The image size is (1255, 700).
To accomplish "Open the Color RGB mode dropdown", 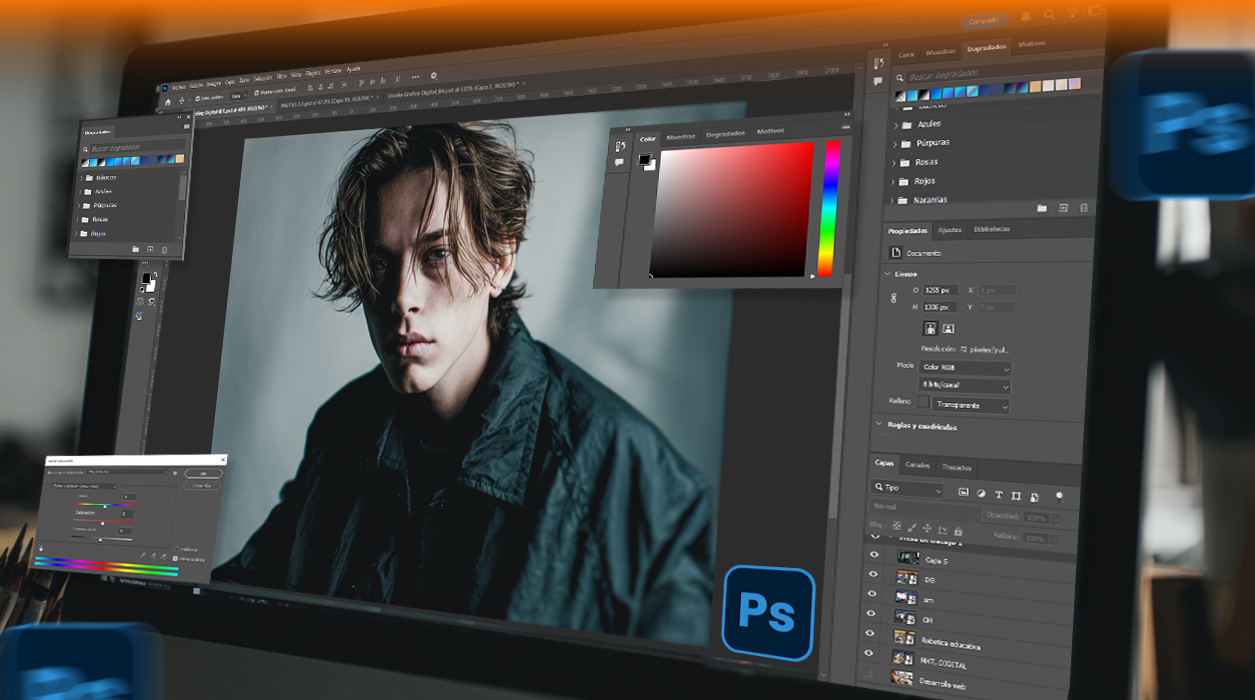I will point(965,368).
